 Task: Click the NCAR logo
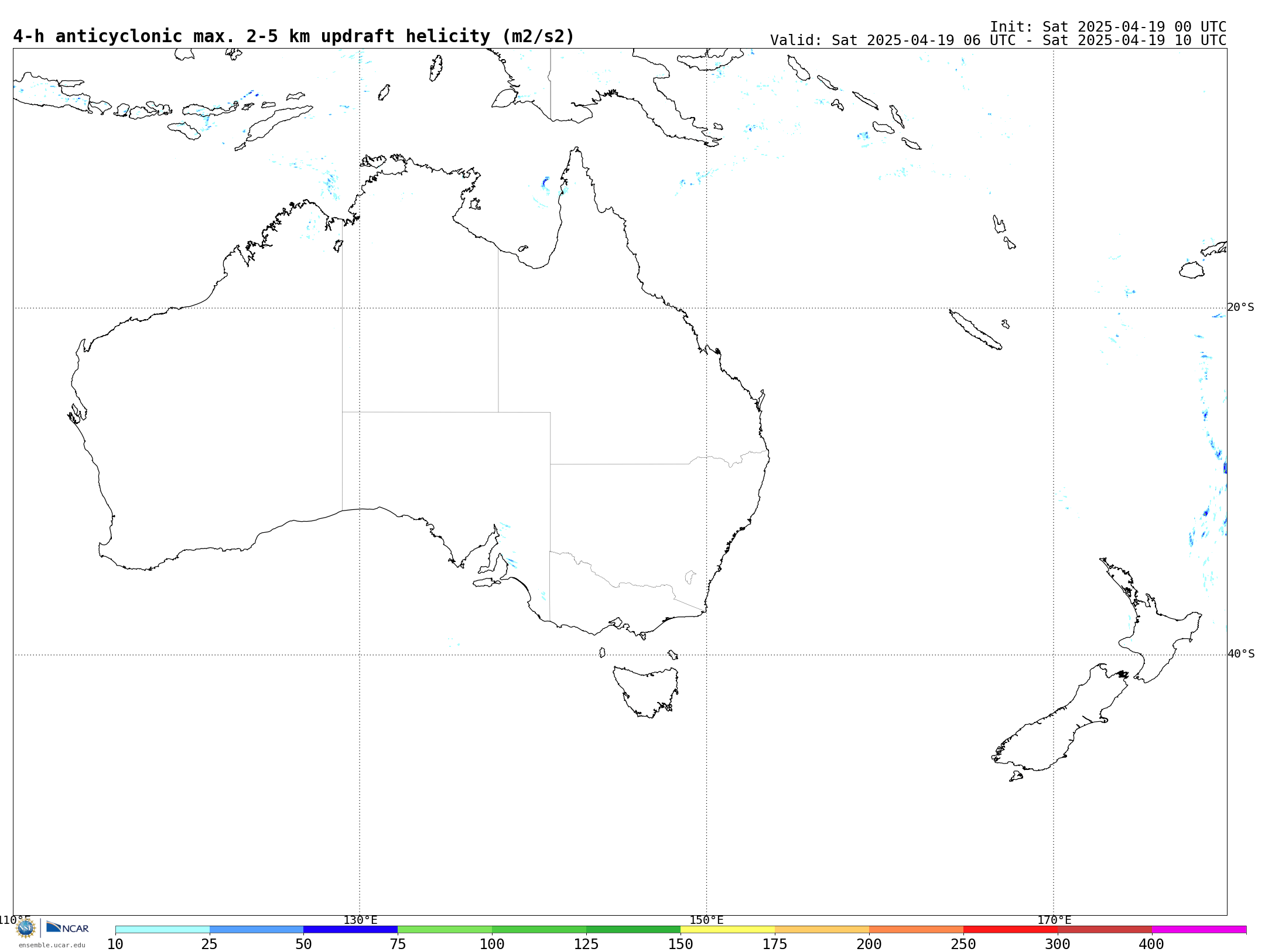(x=67, y=927)
